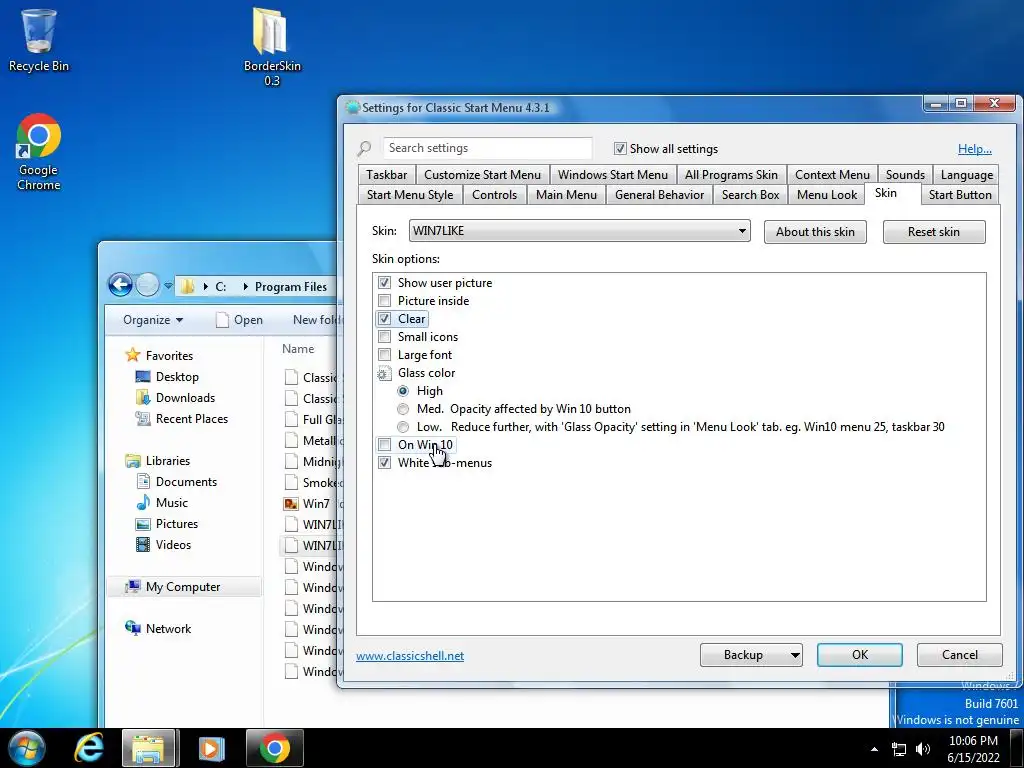Image resolution: width=1024 pixels, height=768 pixels.
Task: Go back in Explorer window
Action: [x=120, y=285]
